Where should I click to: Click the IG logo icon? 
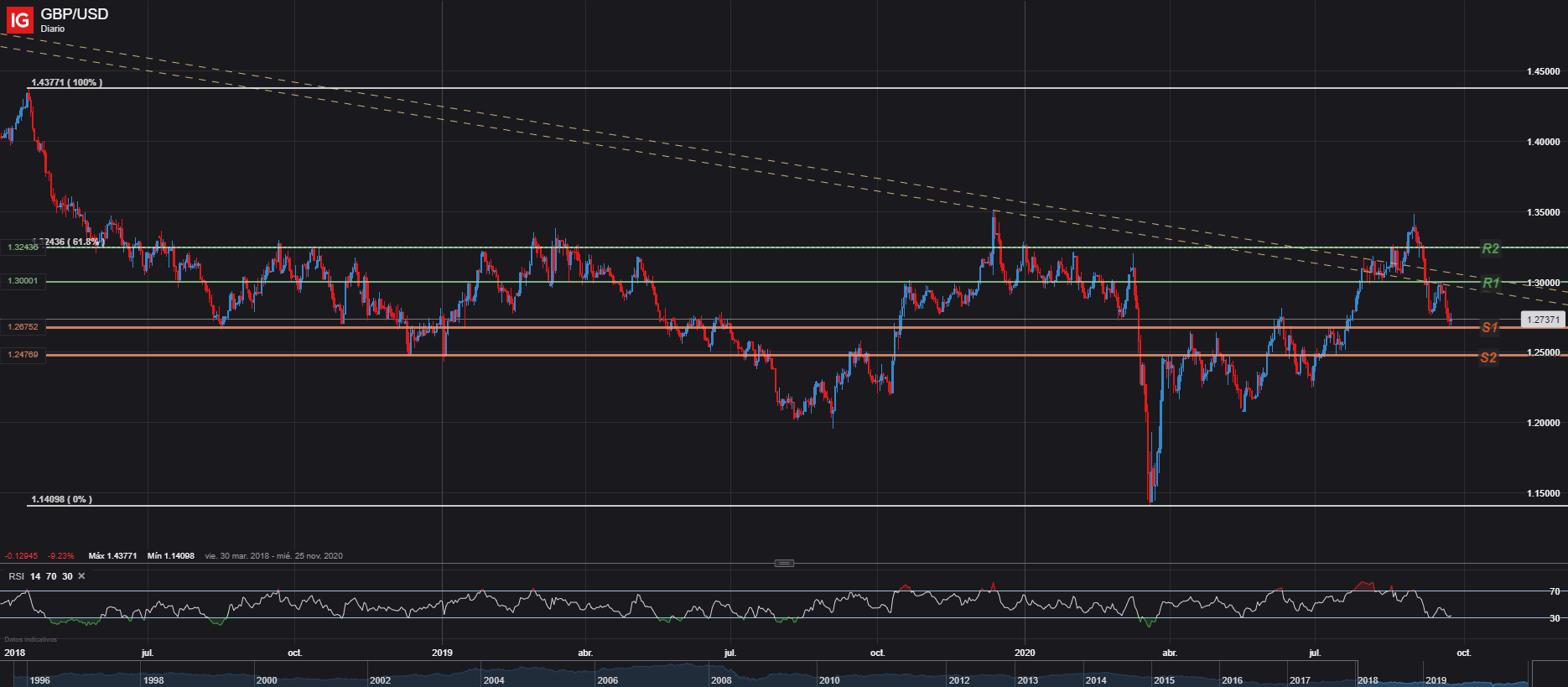click(x=19, y=19)
